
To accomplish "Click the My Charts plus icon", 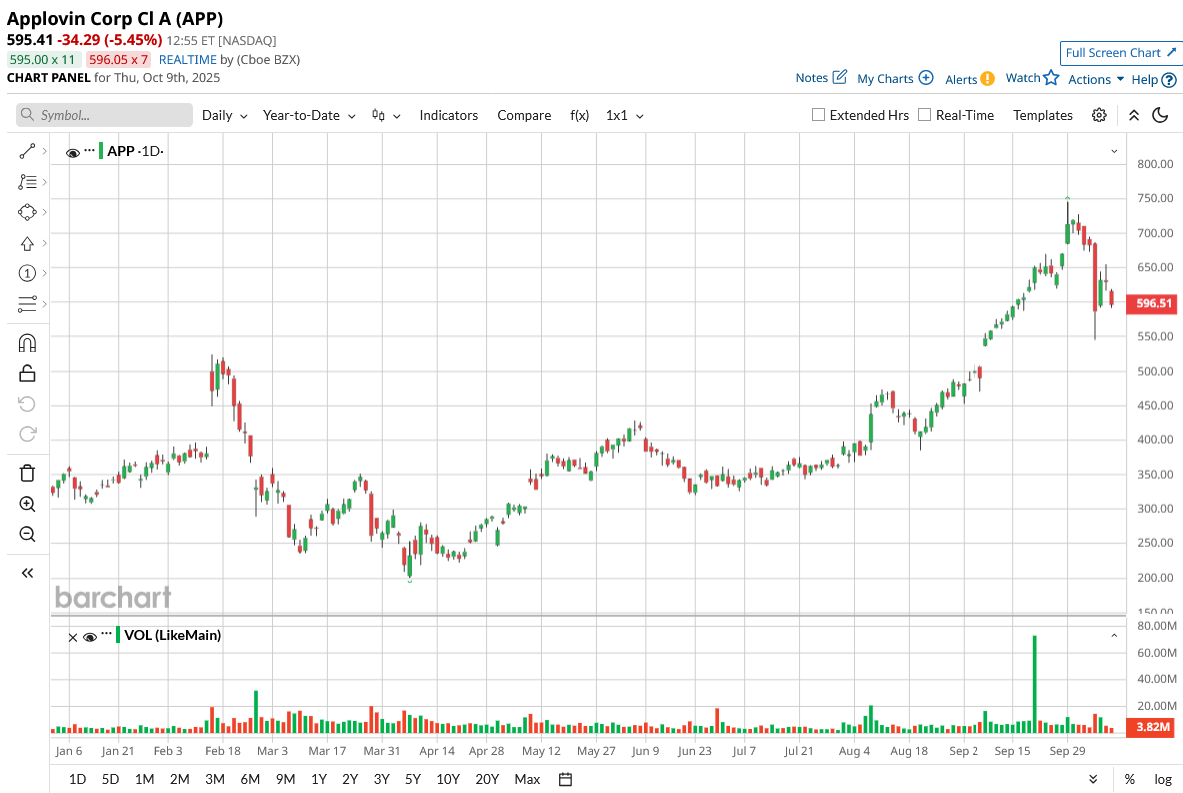I will (926, 78).
